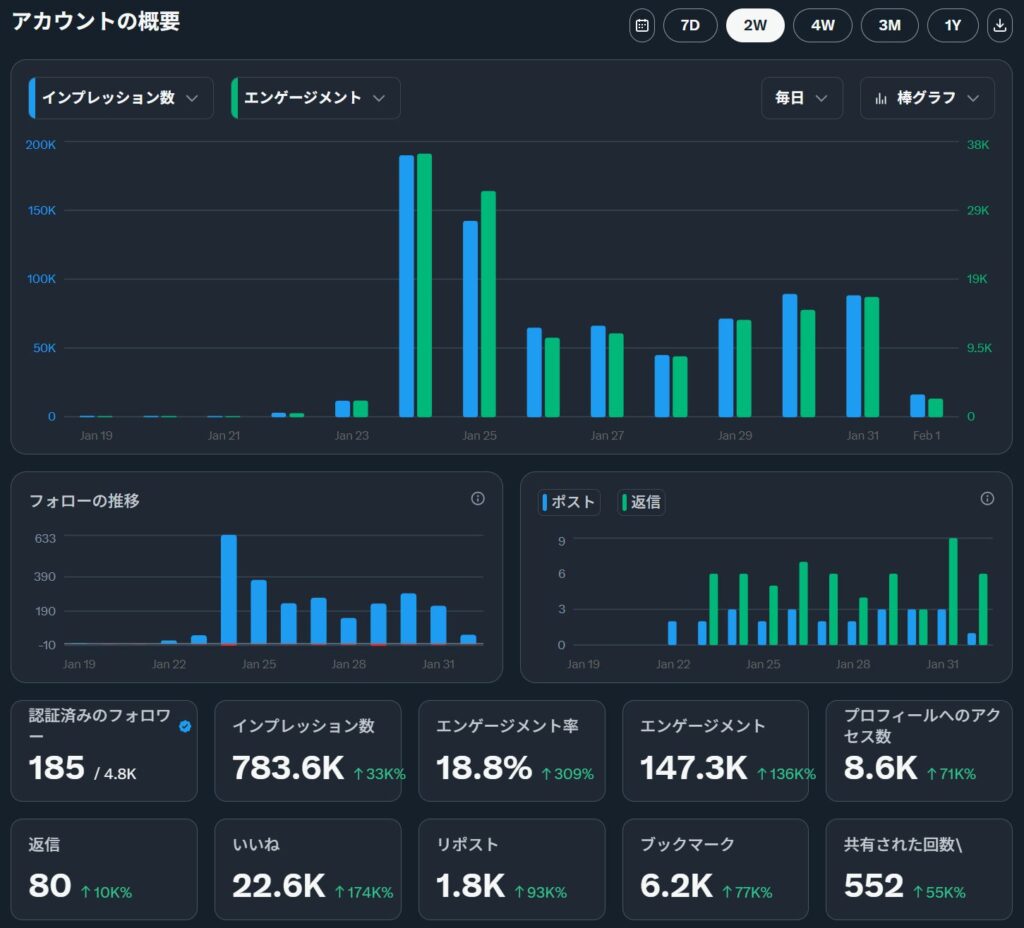Click the download export icon
The height and width of the screenshot is (928, 1024).
point(999,25)
